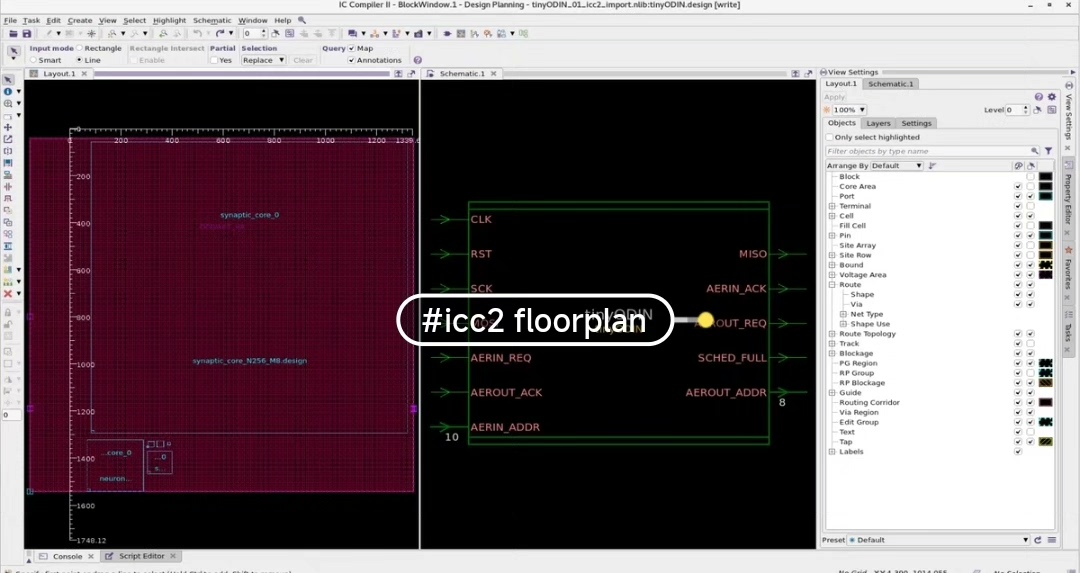Click the Apply button
This screenshot has height=573, width=1080.
834,97
